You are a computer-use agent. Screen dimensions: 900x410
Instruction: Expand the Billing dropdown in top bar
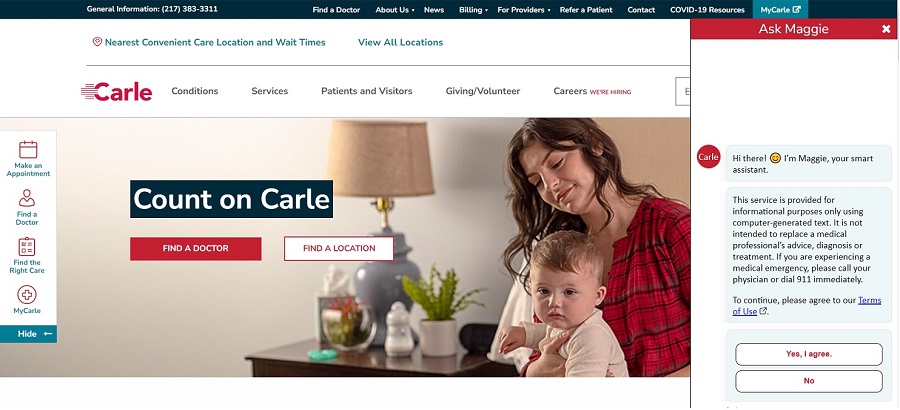click(474, 10)
